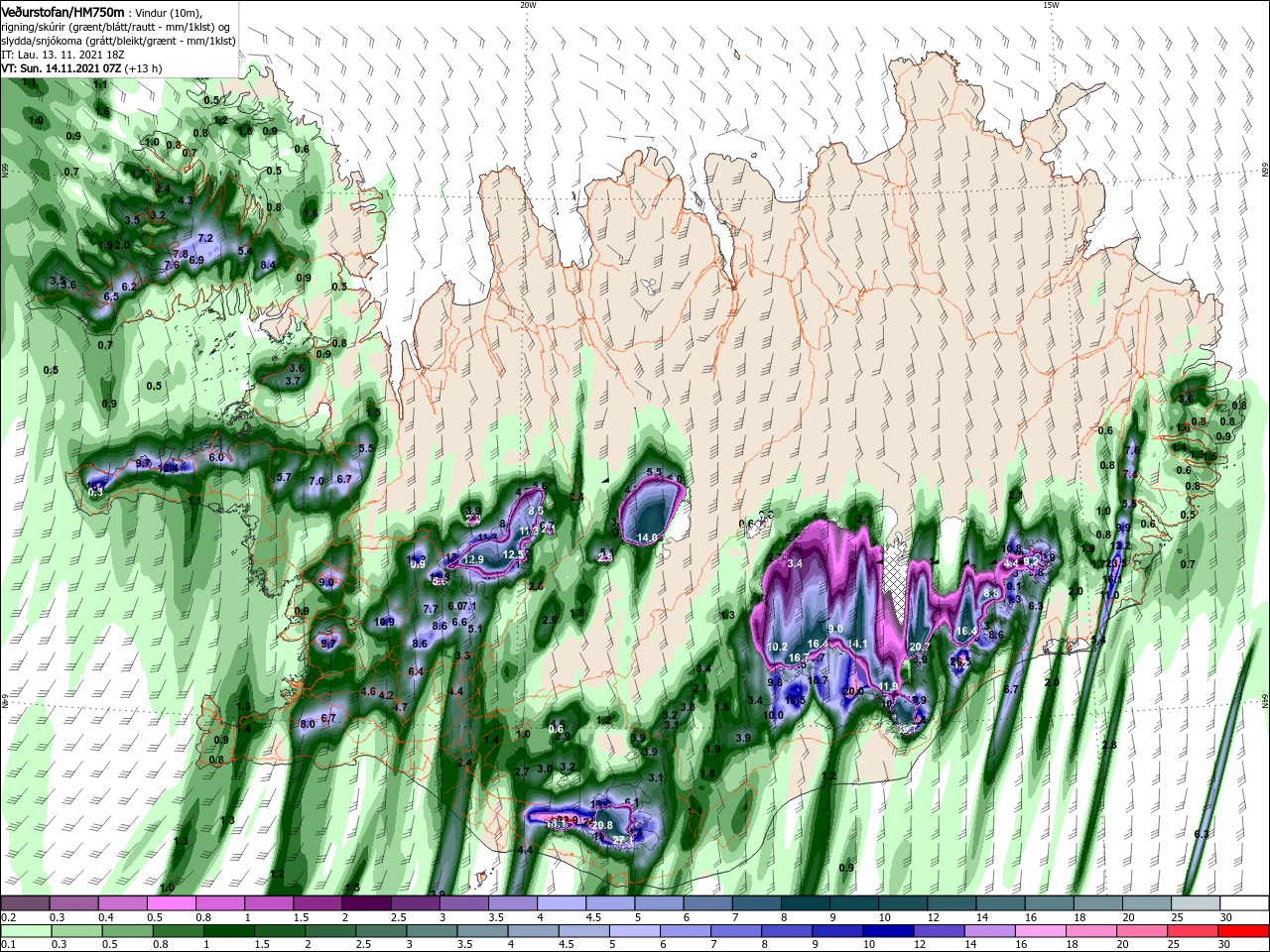The width and height of the screenshot is (1270, 952).
Task: Pick the slate blue swatch starting at 6, upper legend
Action: tap(707, 903)
